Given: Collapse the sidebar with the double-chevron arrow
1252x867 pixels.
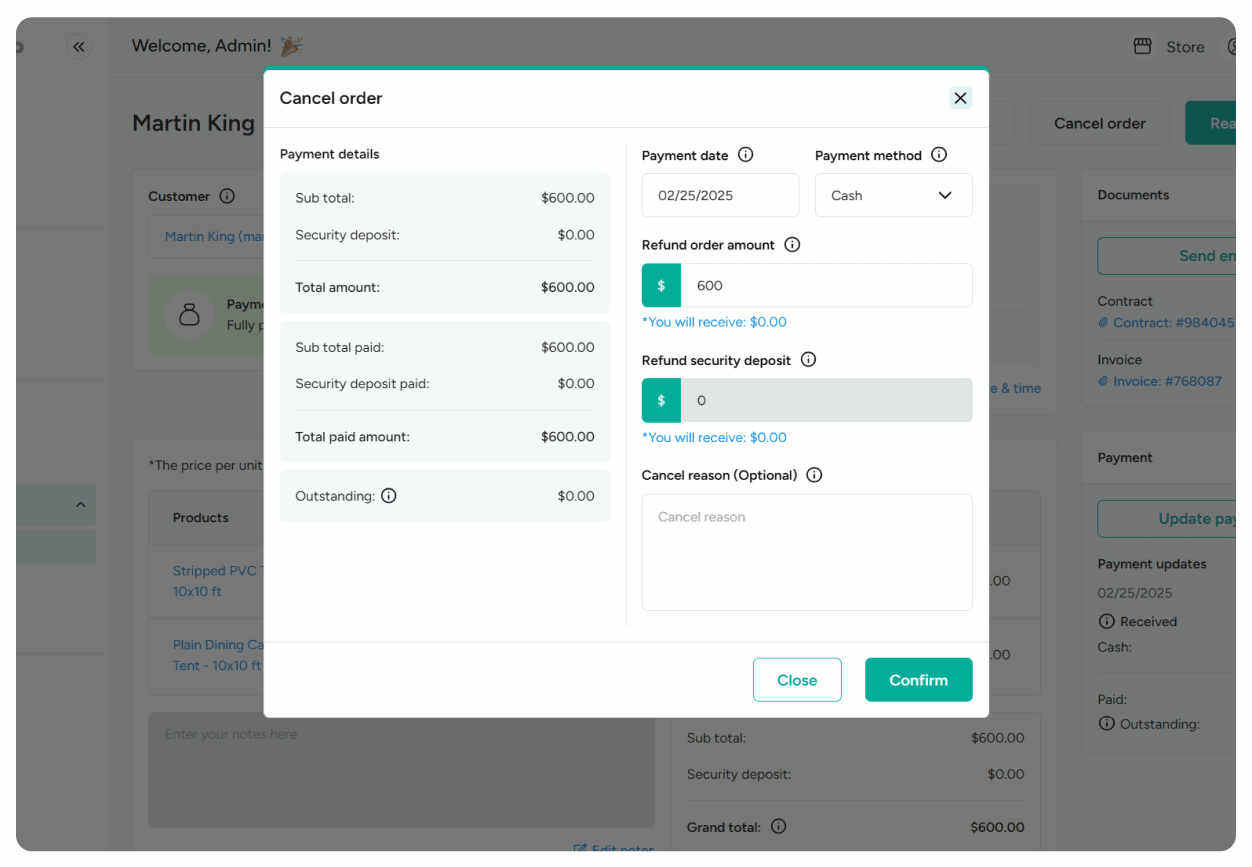Looking at the screenshot, I should pos(79,46).
